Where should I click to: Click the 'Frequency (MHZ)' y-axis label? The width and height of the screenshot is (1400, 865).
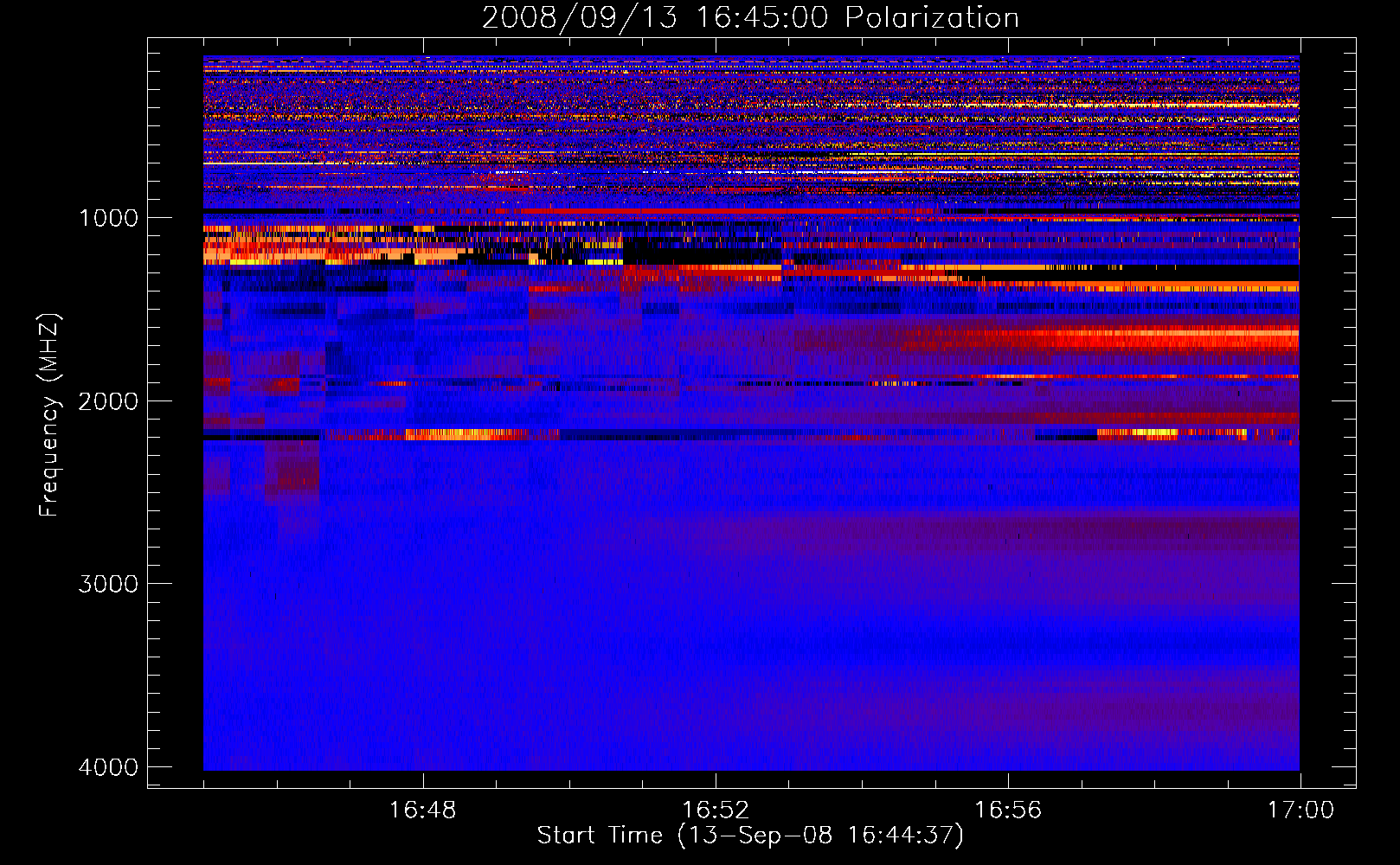tap(49, 415)
